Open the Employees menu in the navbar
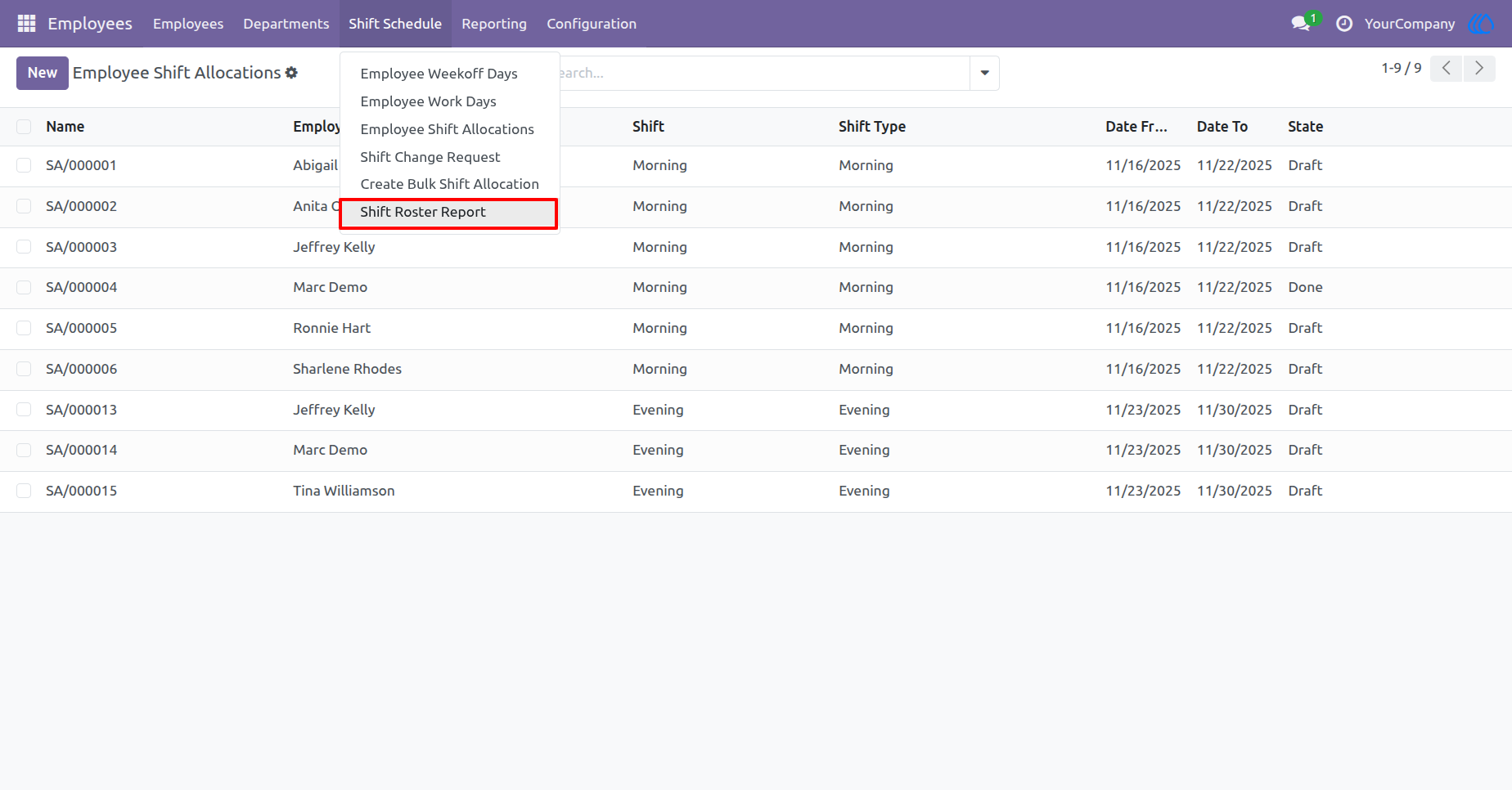 188,24
